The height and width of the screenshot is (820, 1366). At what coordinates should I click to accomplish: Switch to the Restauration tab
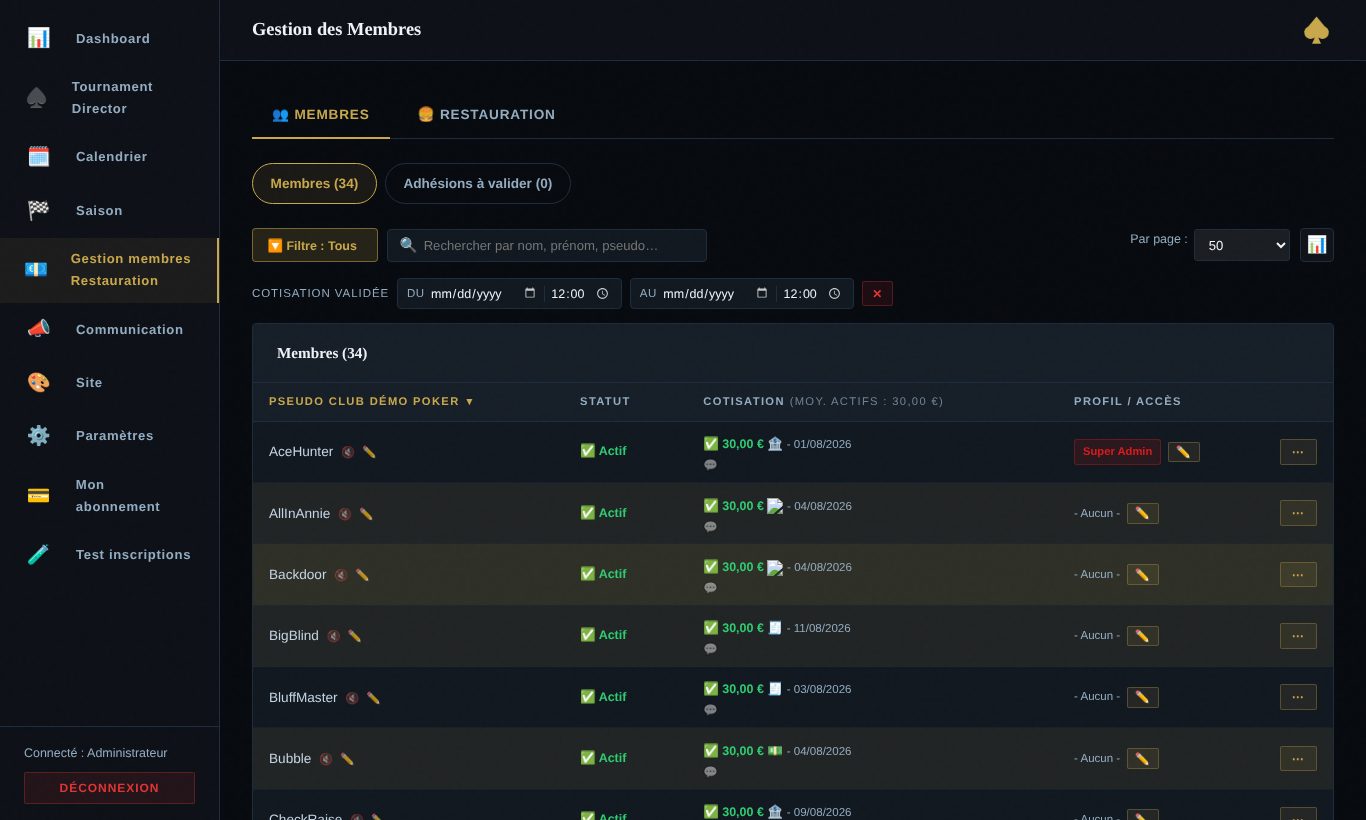486,114
